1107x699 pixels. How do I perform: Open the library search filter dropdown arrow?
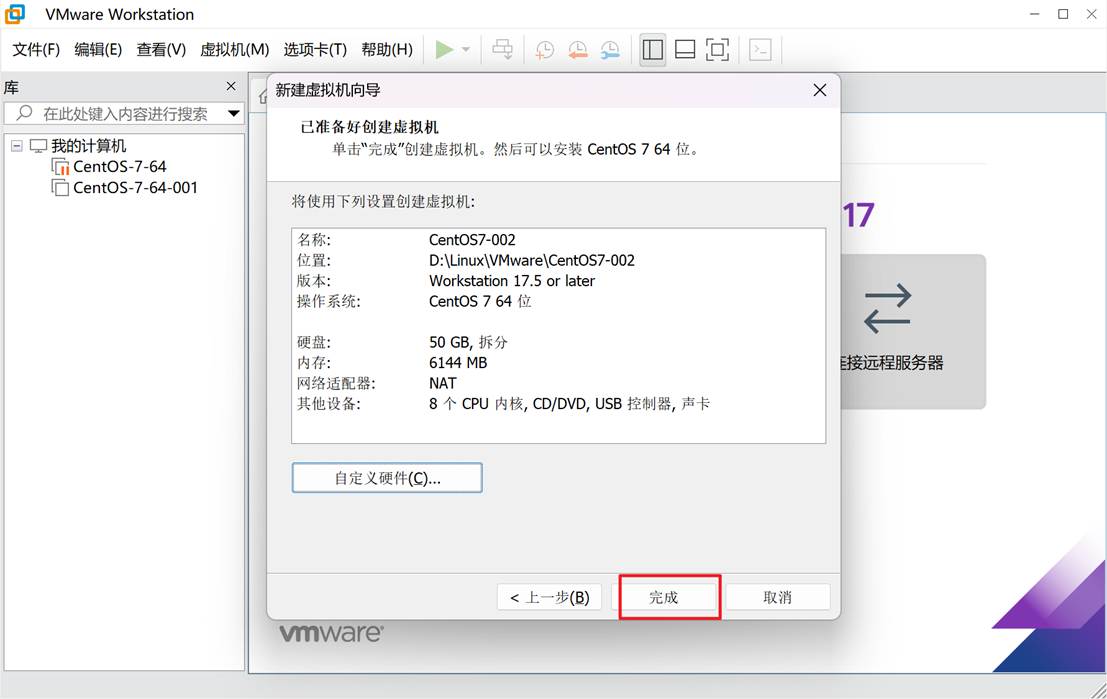click(x=234, y=113)
